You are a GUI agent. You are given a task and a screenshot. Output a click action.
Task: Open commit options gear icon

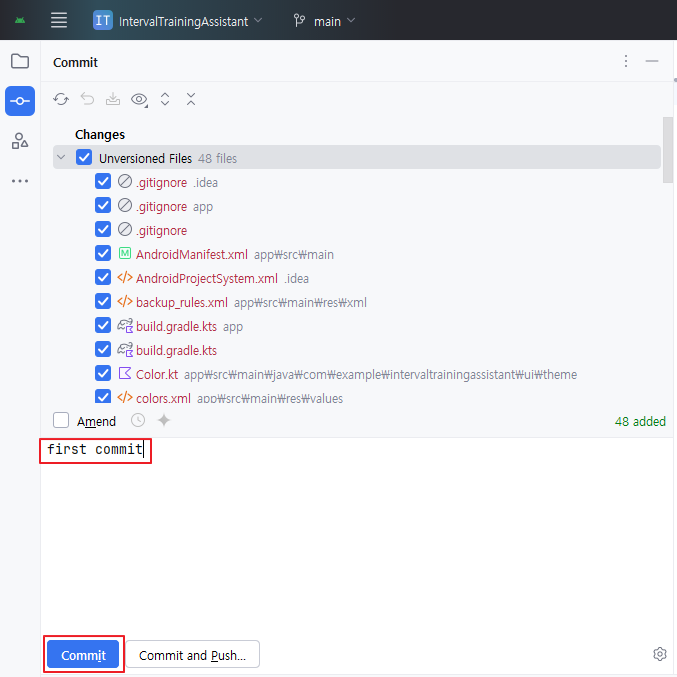coord(660,654)
